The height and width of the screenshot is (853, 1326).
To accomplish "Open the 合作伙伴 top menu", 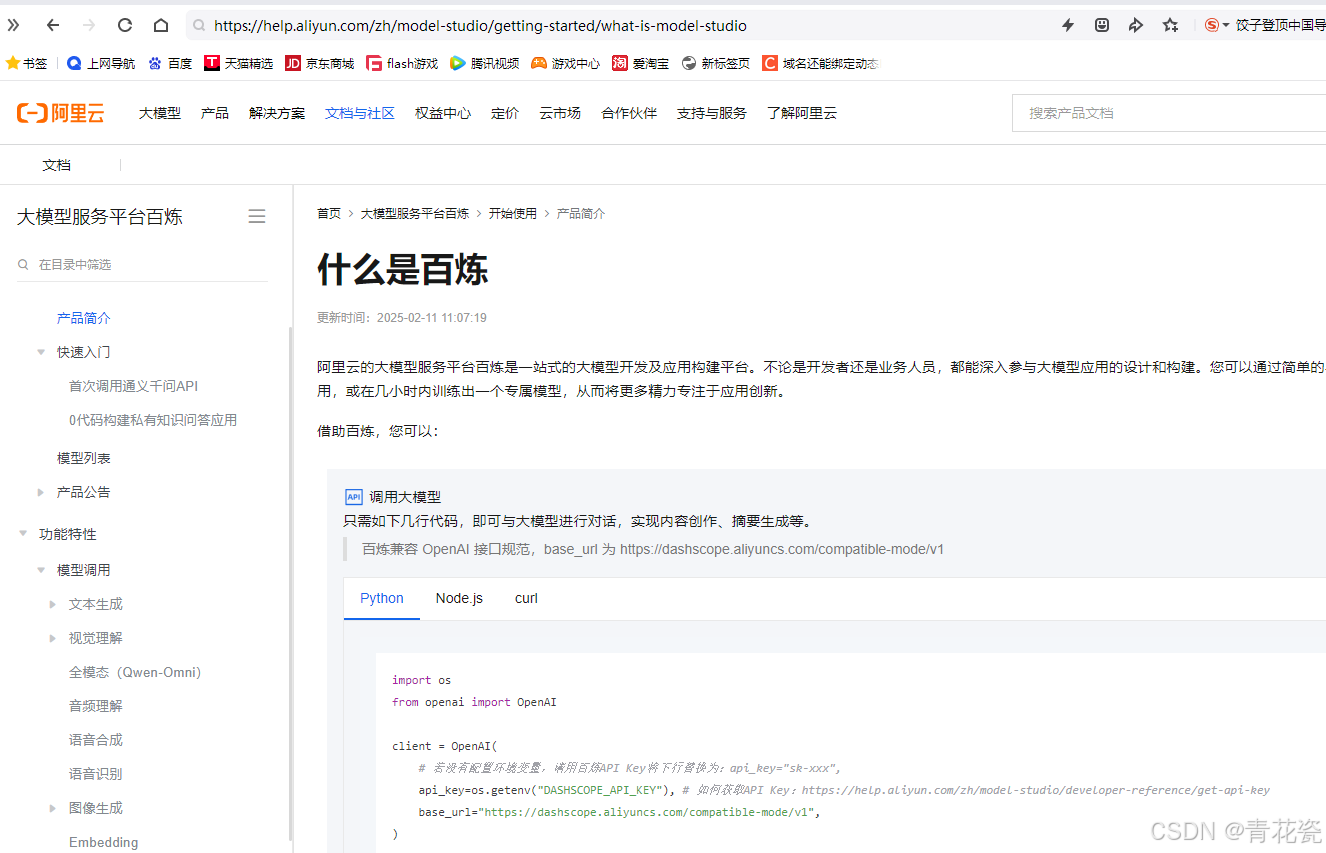I will tap(629, 113).
